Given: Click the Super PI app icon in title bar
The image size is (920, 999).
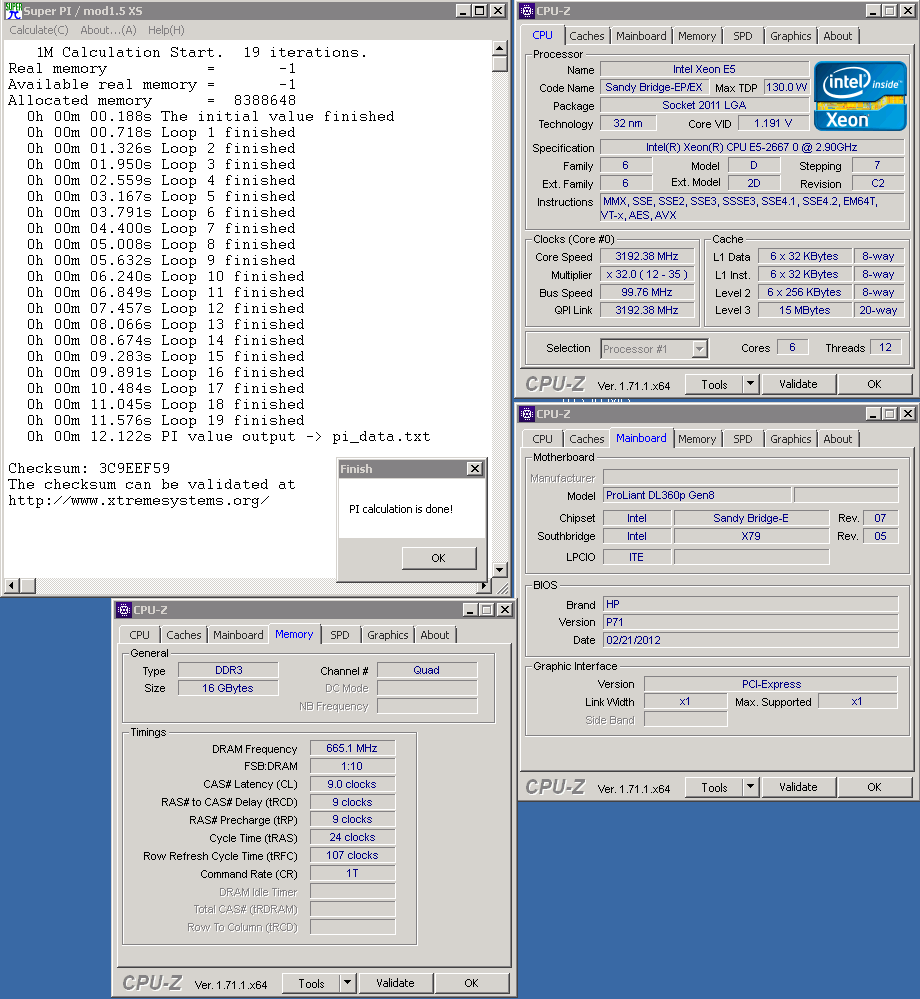Looking at the screenshot, I should pos(13,11).
